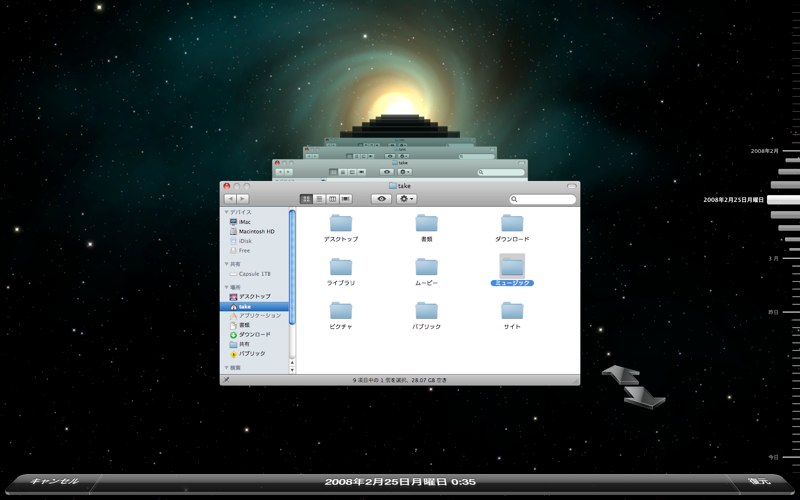
Task: Click 復元 to restore the selection
Action: (x=759, y=481)
